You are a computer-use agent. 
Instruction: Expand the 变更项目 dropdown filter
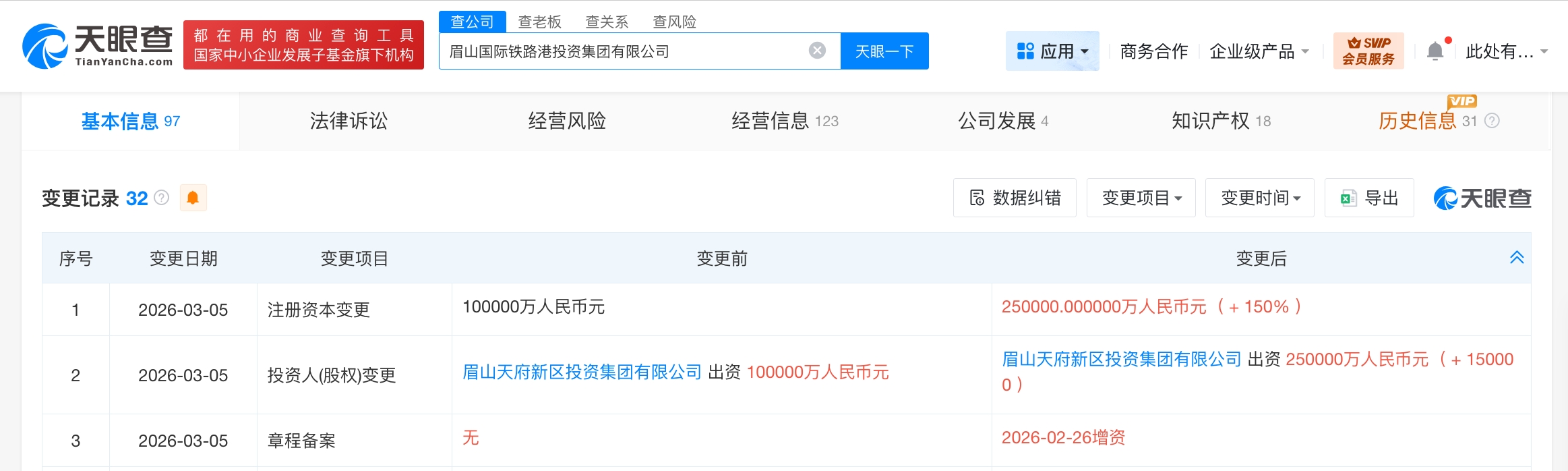(1141, 198)
